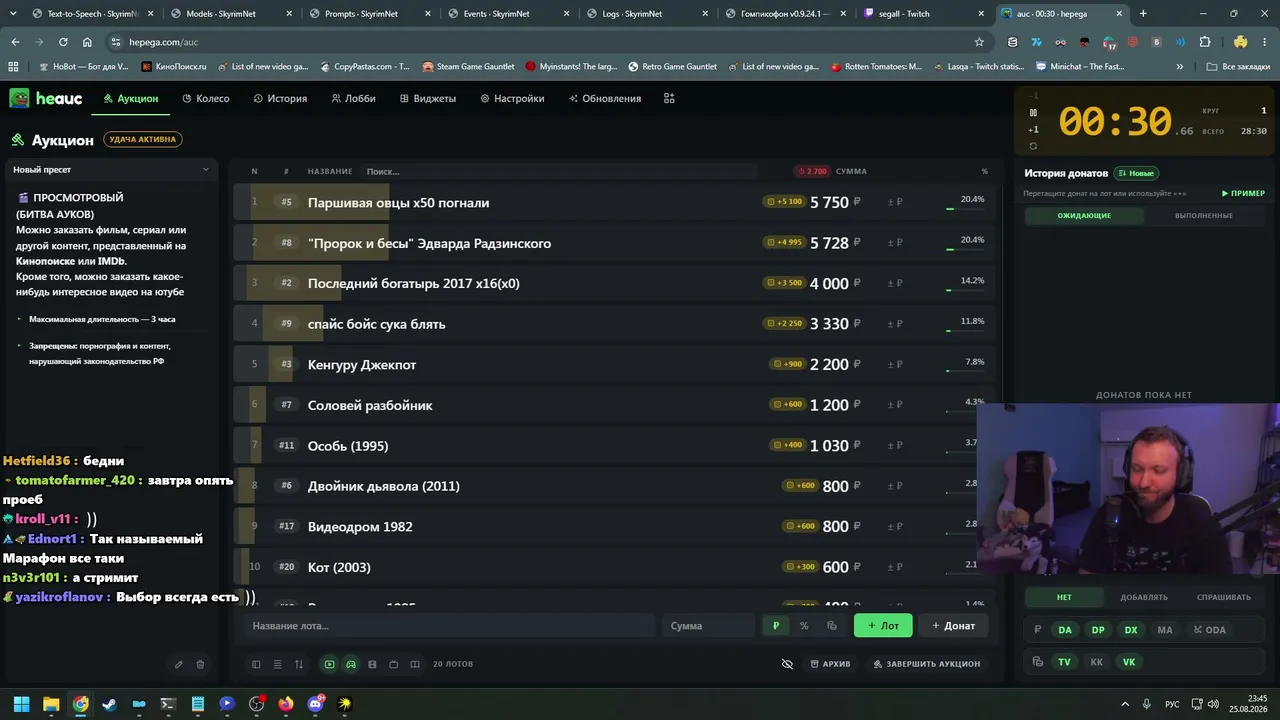The width and height of the screenshot is (1280, 720).
Task: Click the panel layout icon in bottom toolbar
Action: point(256,664)
